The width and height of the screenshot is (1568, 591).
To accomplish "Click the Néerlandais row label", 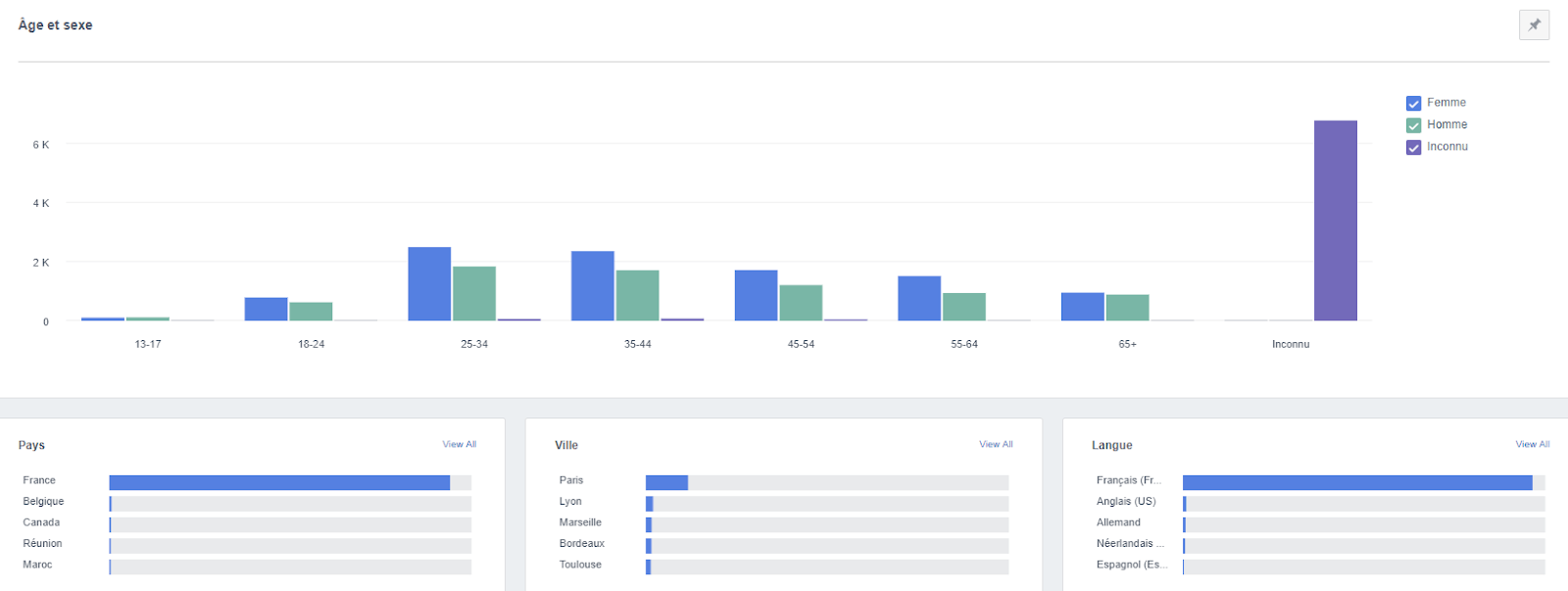I will tap(1130, 544).
